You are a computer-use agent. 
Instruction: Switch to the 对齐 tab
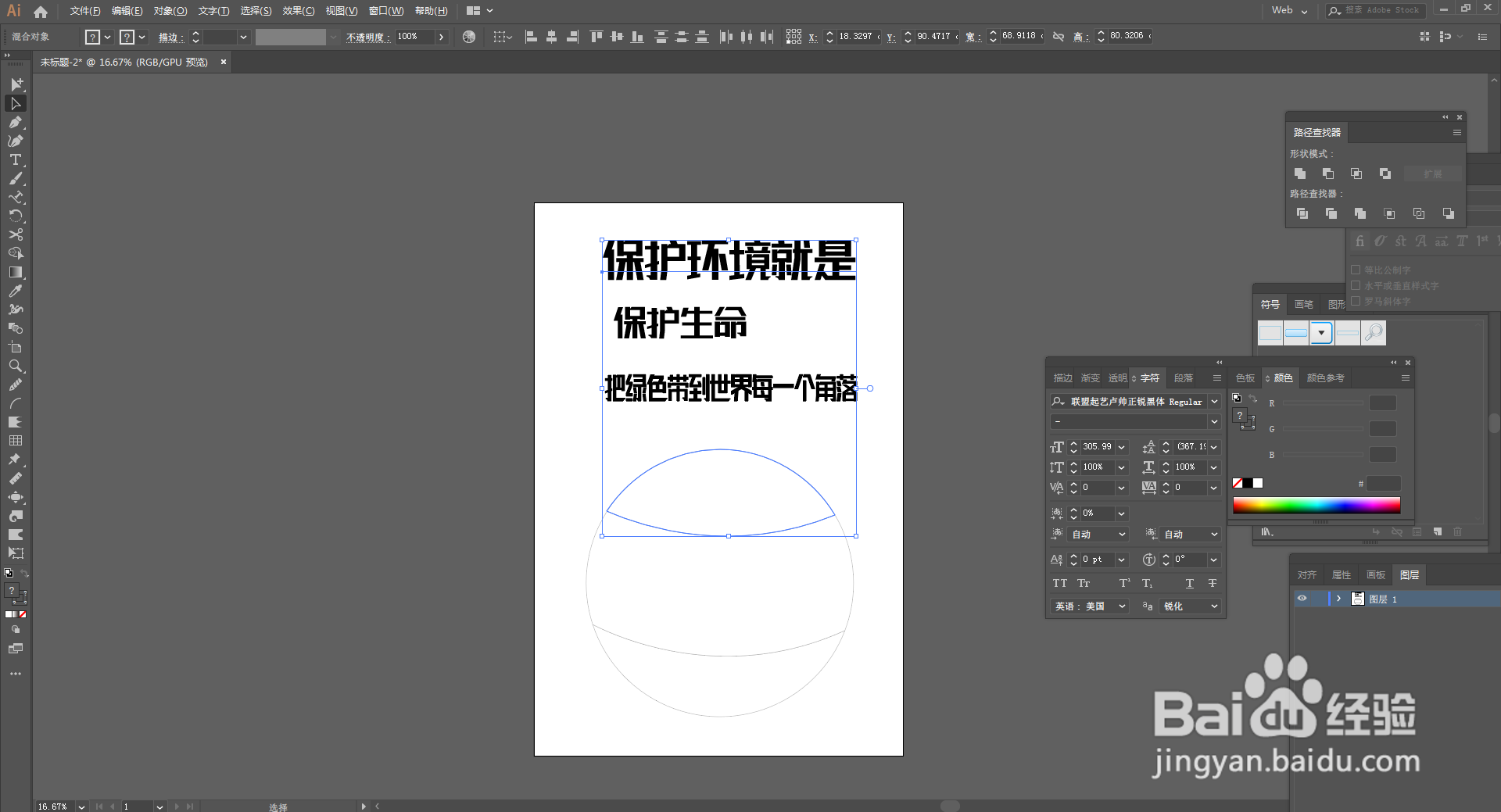(x=1307, y=575)
